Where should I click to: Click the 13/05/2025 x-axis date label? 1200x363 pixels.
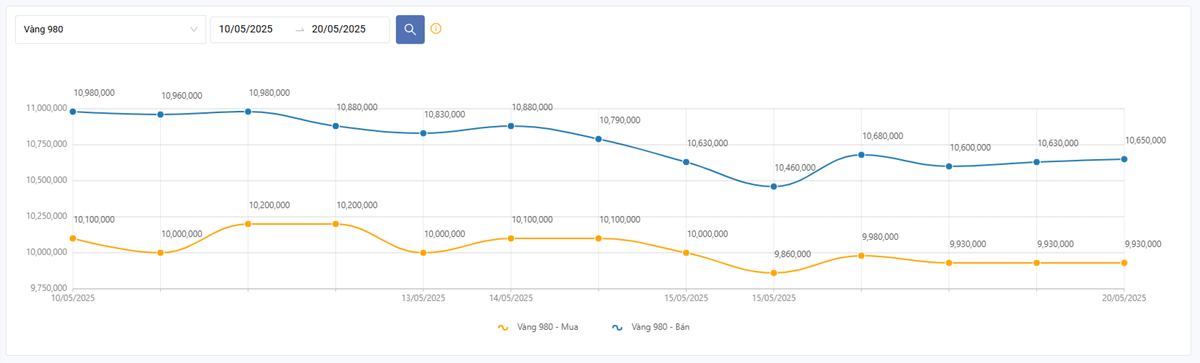[x=423, y=298]
